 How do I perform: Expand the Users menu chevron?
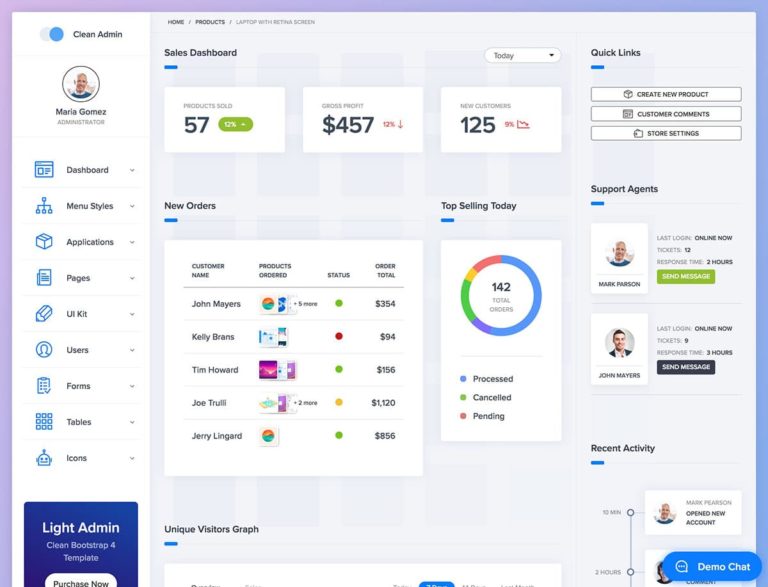point(132,351)
